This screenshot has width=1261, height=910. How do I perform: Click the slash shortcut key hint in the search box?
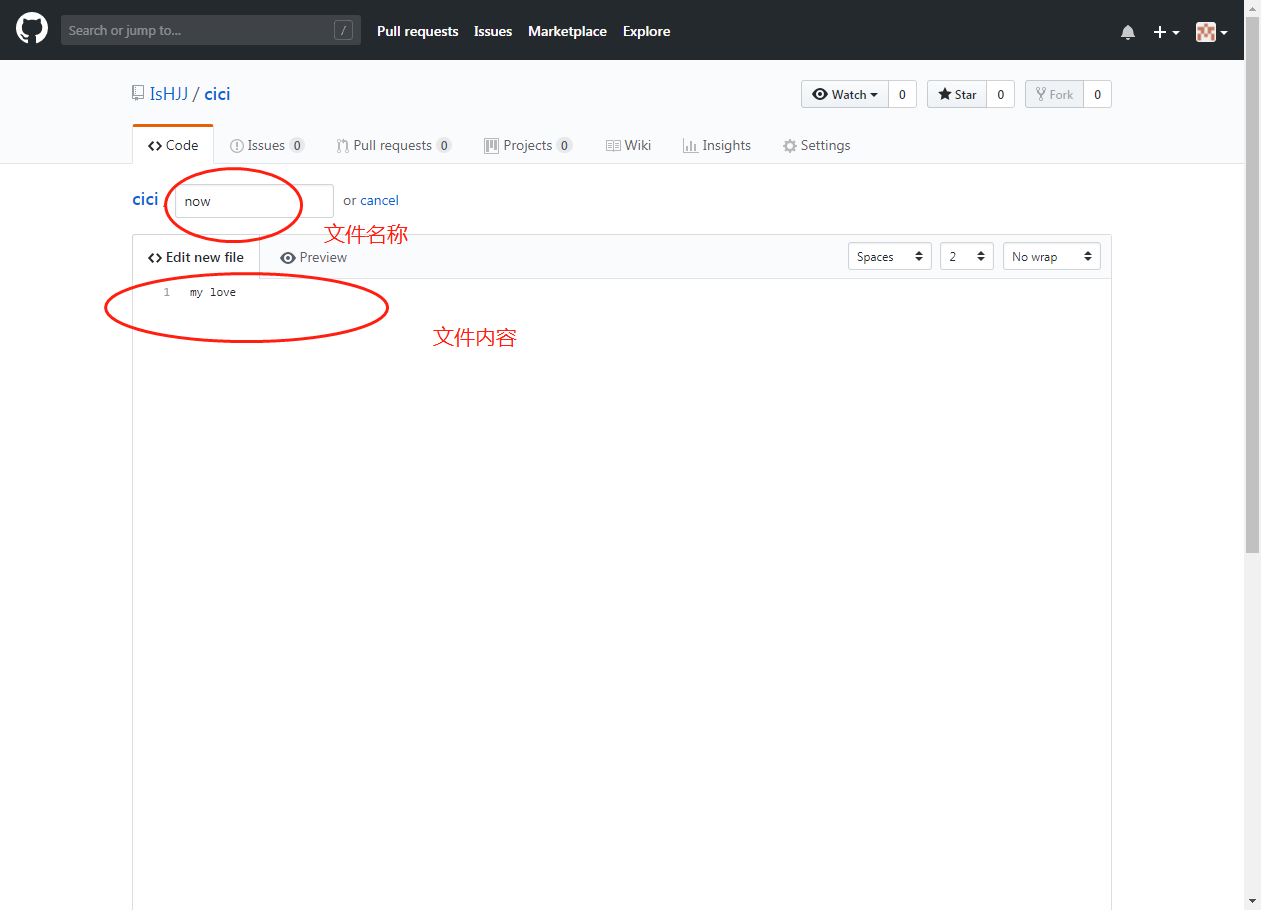[343, 30]
